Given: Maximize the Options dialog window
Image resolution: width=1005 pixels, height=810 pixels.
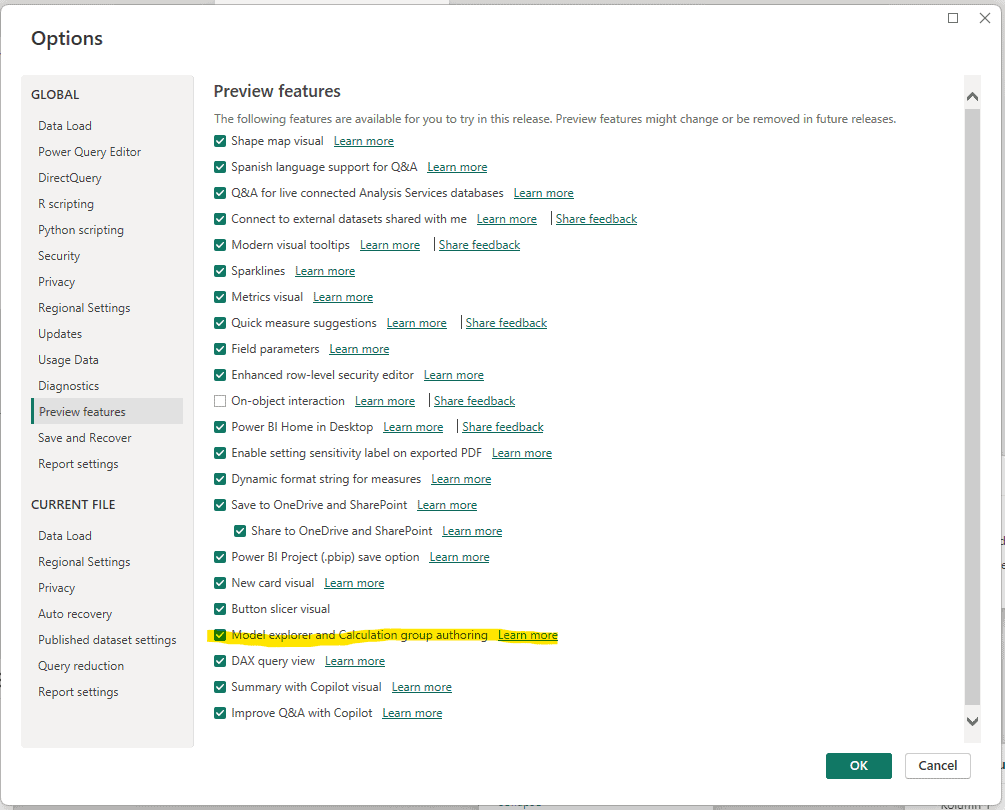Looking at the screenshot, I should 953,18.
